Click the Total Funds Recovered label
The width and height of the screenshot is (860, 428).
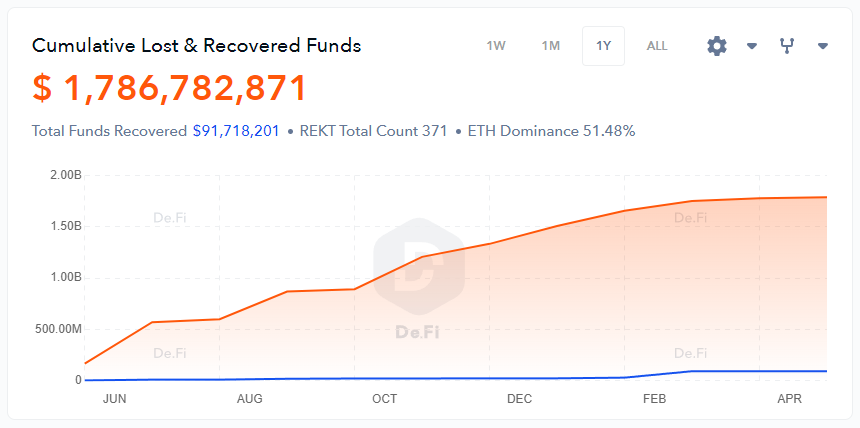[x=109, y=131]
